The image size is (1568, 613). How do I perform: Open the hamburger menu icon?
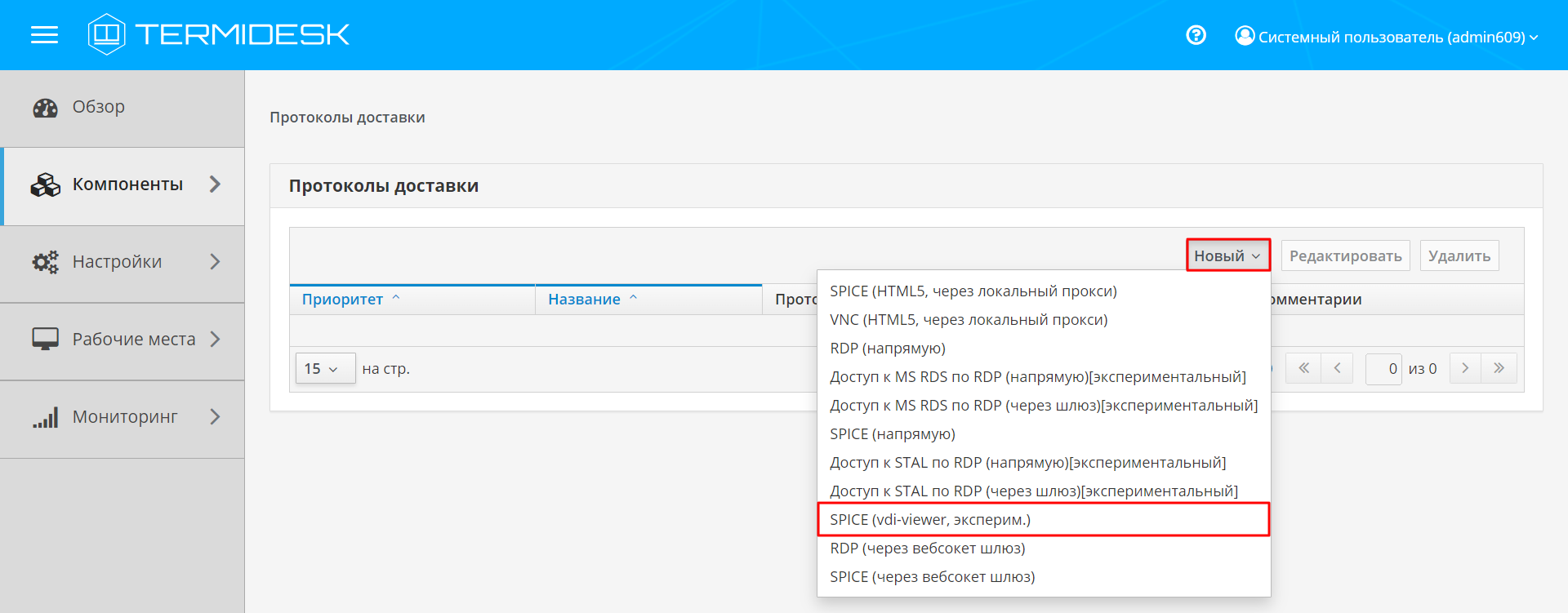click(x=44, y=34)
